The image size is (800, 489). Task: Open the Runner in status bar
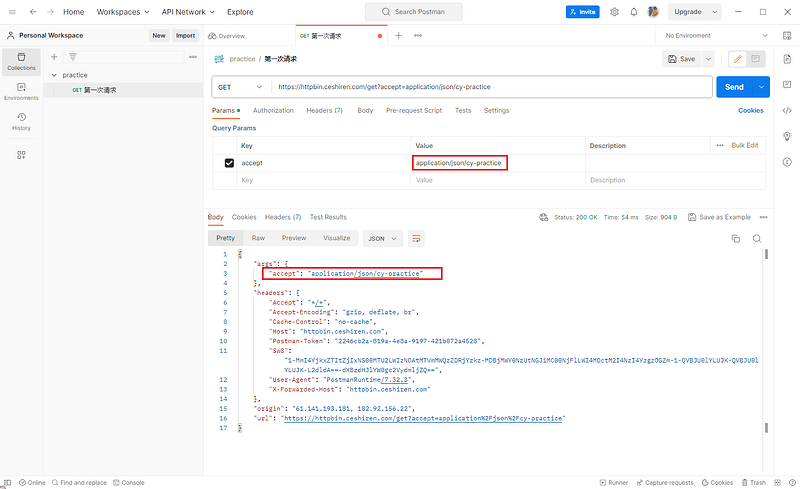coord(614,482)
